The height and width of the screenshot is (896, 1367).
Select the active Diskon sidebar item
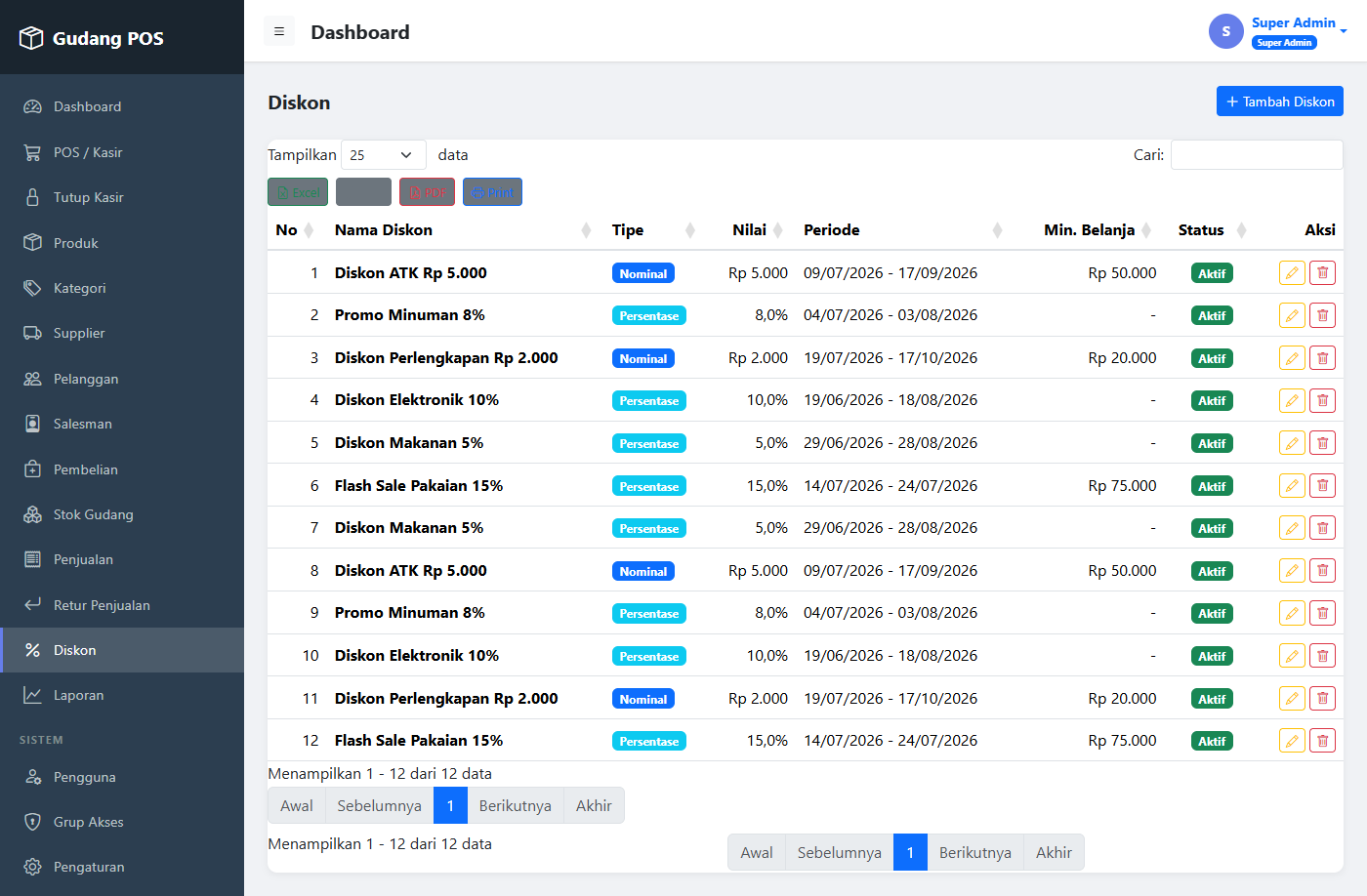(x=122, y=650)
